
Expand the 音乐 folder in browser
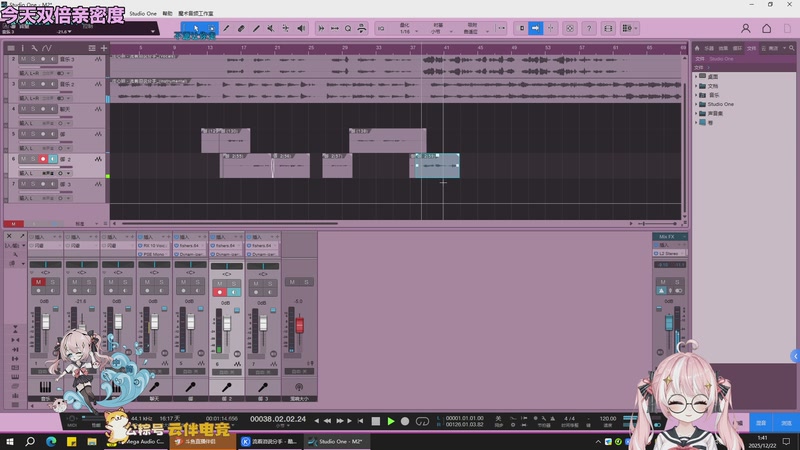click(x=696, y=95)
